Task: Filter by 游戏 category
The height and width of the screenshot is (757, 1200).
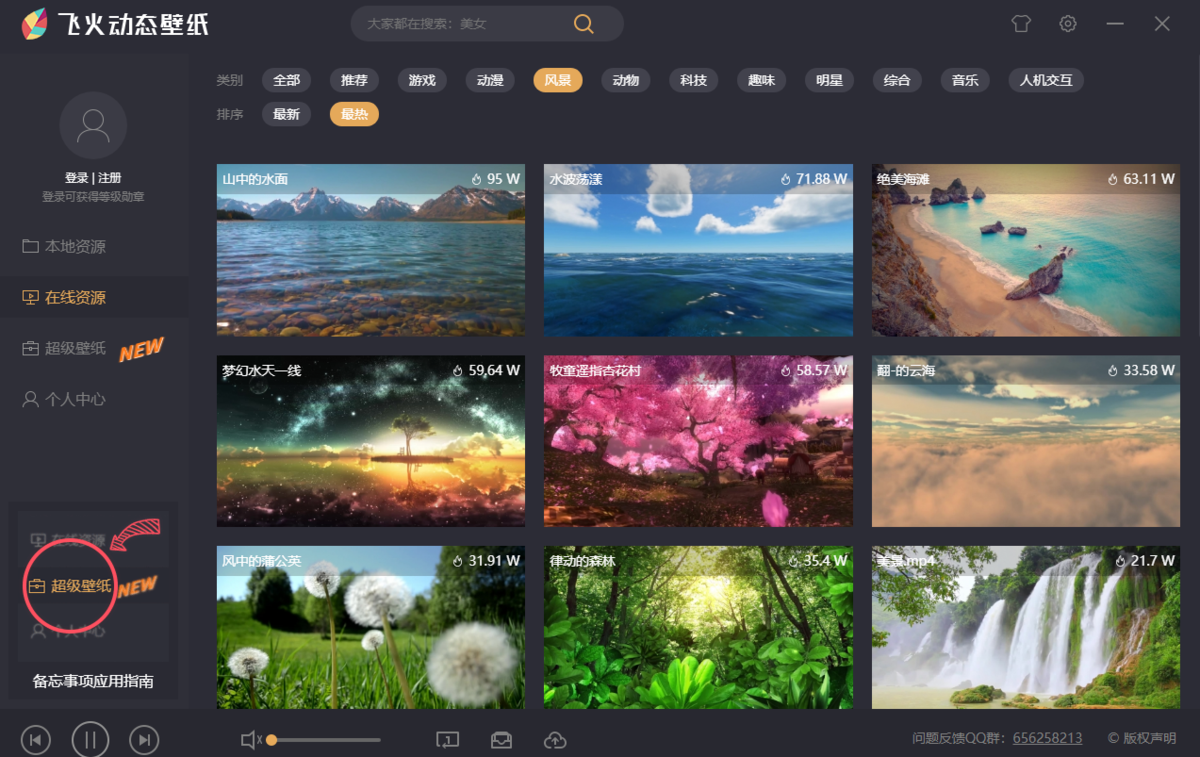Action: tap(422, 80)
